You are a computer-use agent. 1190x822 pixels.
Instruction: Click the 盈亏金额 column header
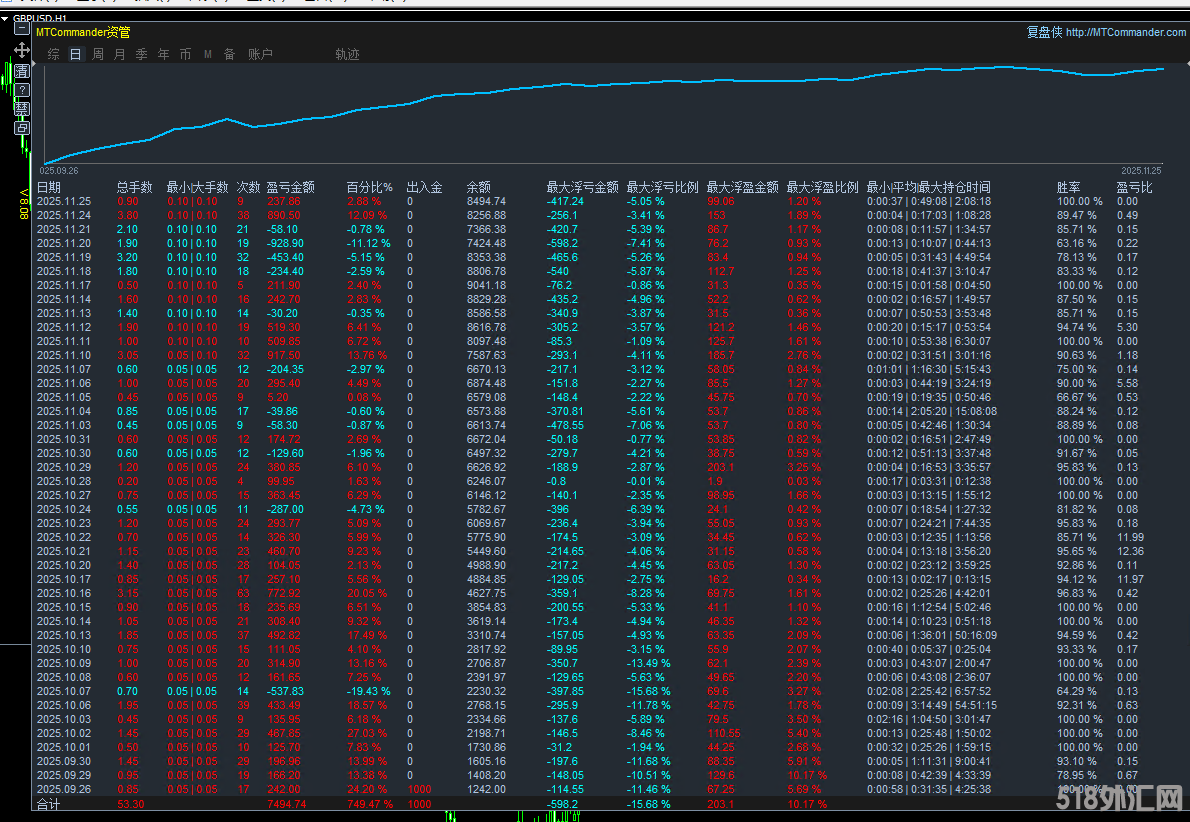pyautogui.click(x=290, y=187)
